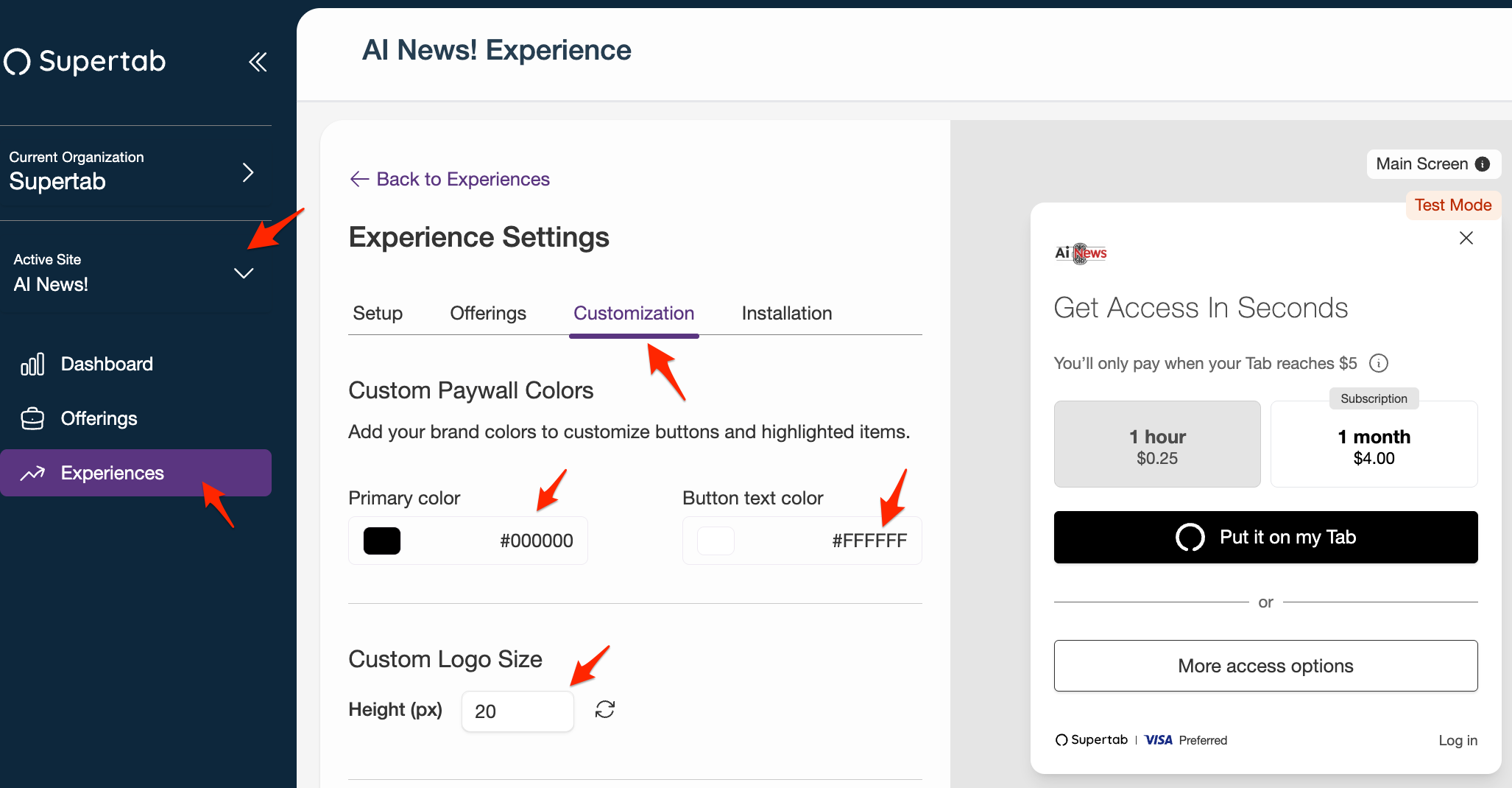Click info icon beside Tab reaches $5

(1378, 363)
